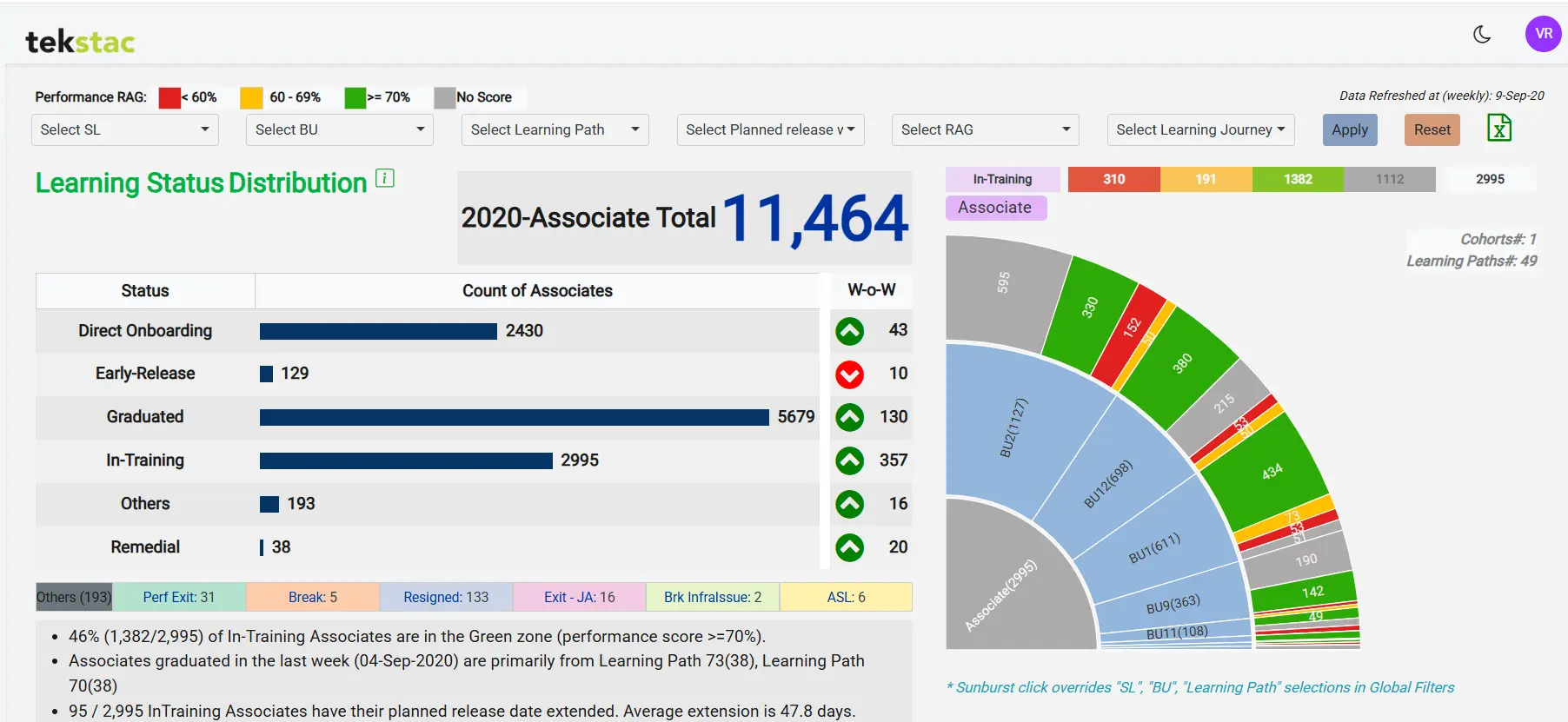Select the In-Training tab above sunburst
The width and height of the screenshot is (1568, 722).
(x=1002, y=179)
